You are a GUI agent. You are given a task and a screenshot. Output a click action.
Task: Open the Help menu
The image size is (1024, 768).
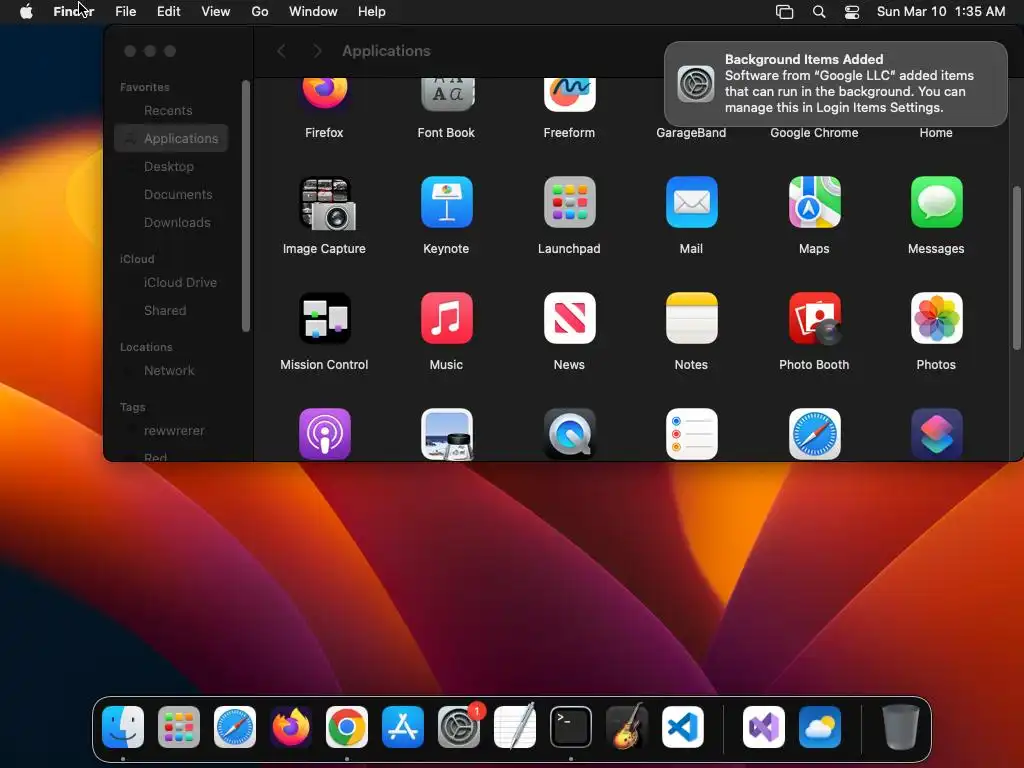(x=372, y=12)
